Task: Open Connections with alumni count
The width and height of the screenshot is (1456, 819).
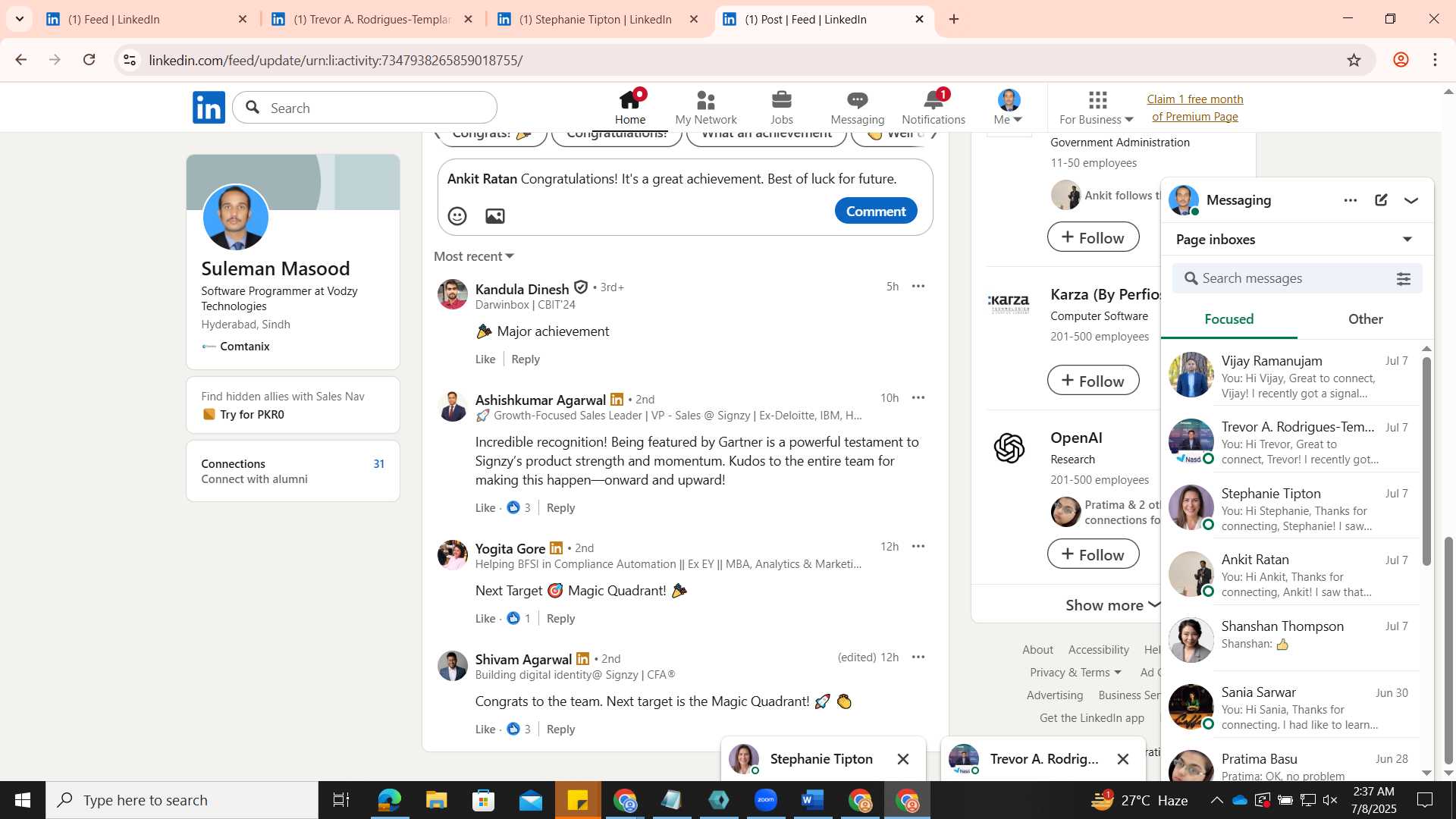Action: [293, 471]
